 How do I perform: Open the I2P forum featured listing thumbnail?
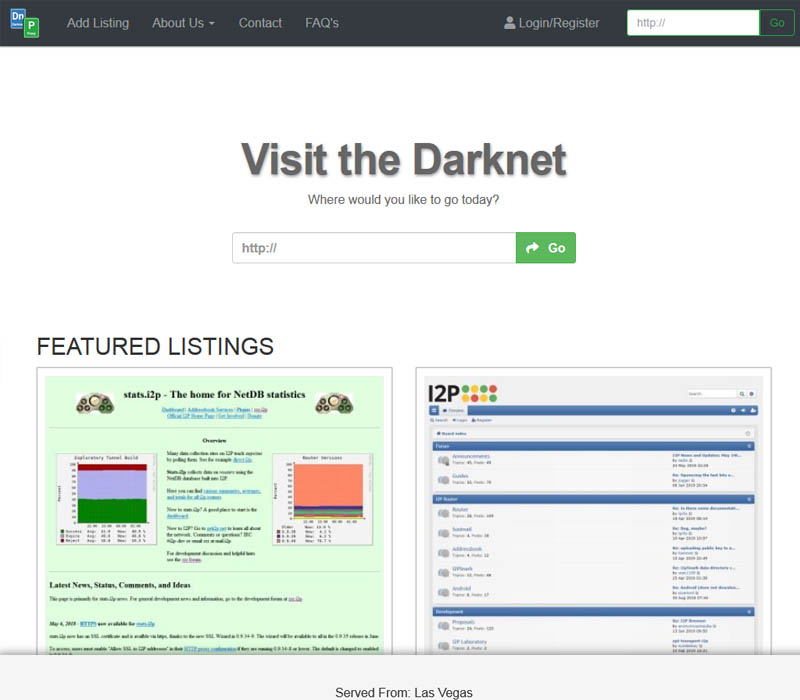pyautogui.click(x=593, y=514)
